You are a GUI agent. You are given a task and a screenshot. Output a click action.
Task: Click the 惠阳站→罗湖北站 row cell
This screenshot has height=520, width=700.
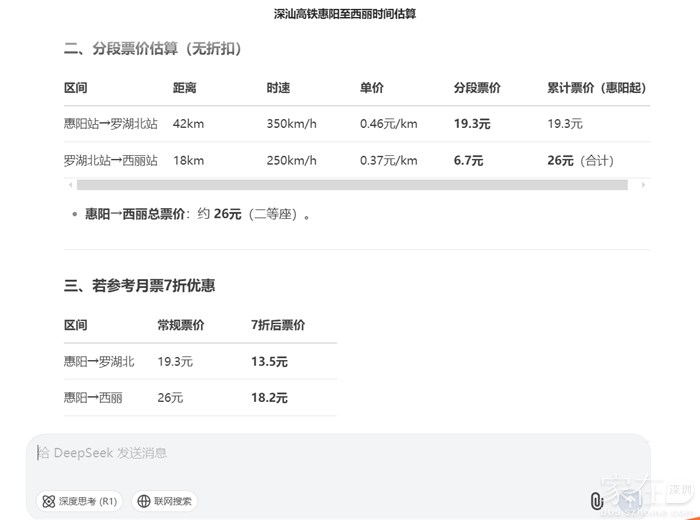[x=110, y=124]
